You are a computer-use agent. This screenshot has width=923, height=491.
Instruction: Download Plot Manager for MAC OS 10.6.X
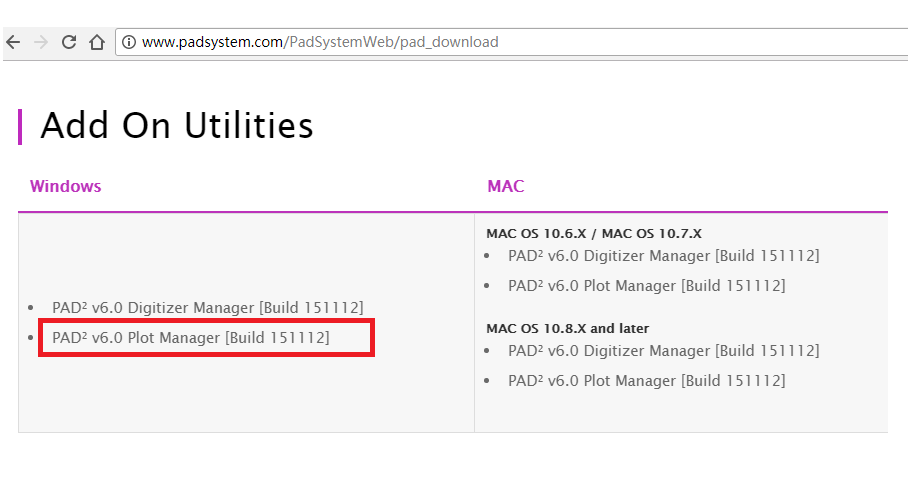[646, 286]
